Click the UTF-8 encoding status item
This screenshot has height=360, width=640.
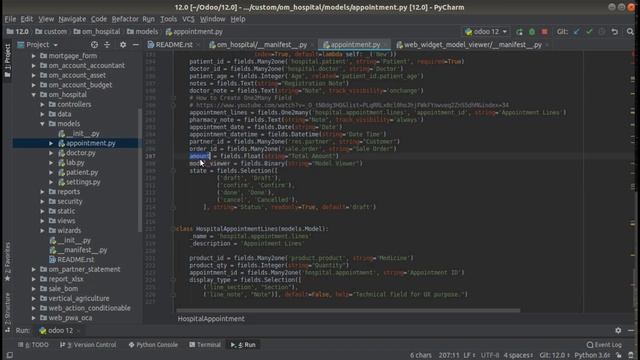point(490,356)
